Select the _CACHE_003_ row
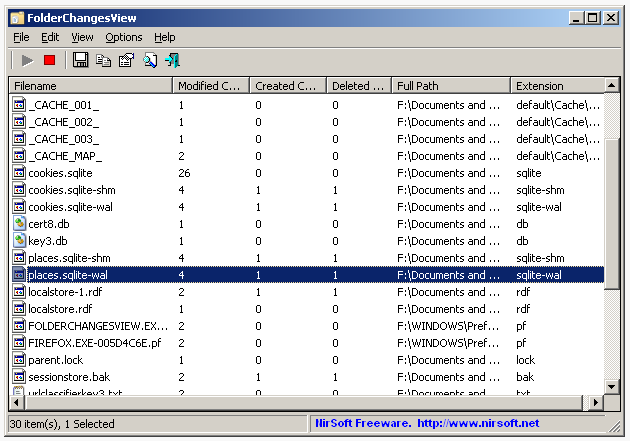Screen dimensions: 630x441 pyautogui.click(x=307, y=139)
